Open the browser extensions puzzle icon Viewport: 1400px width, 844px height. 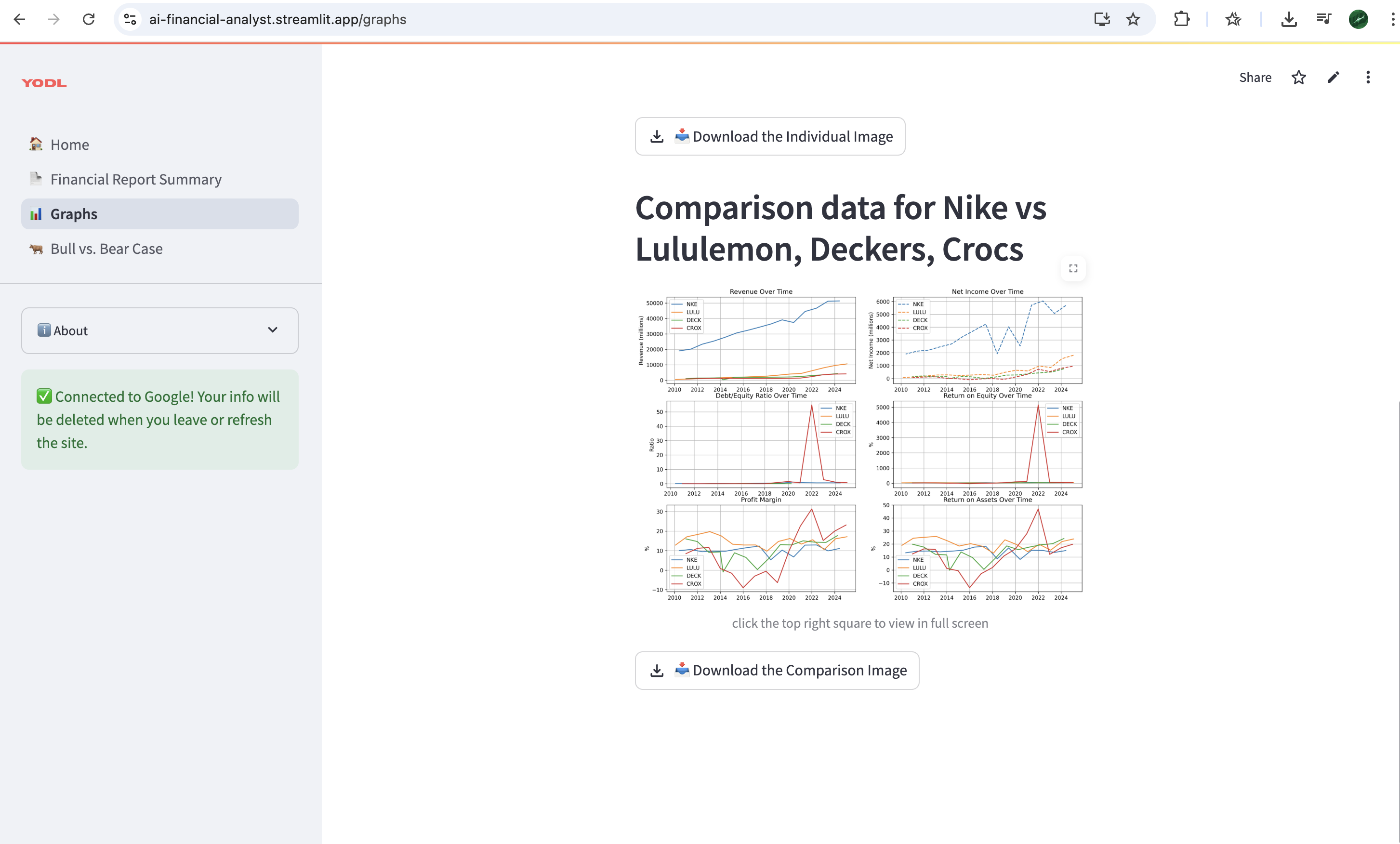tap(1181, 19)
